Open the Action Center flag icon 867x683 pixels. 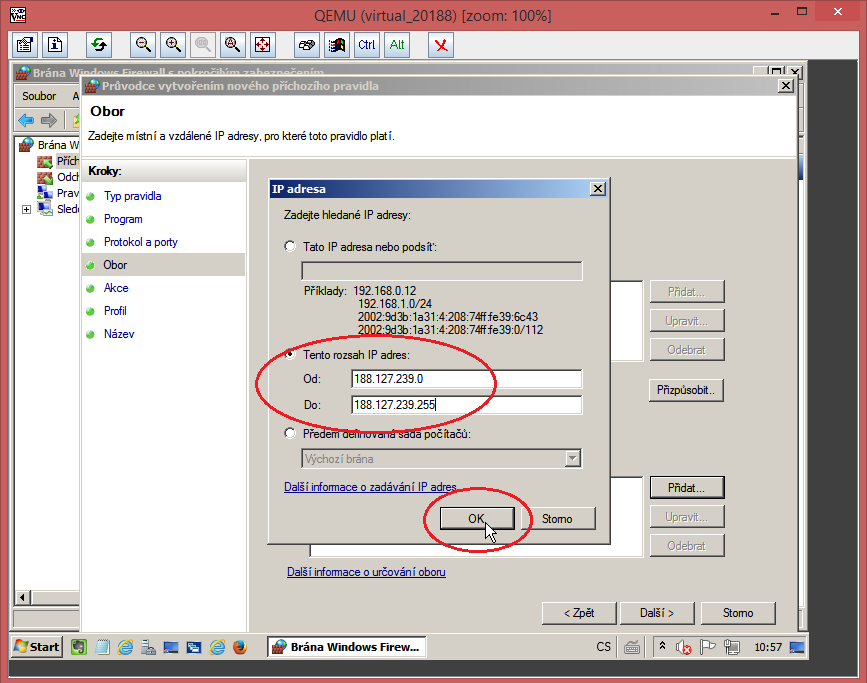tap(707, 646)
